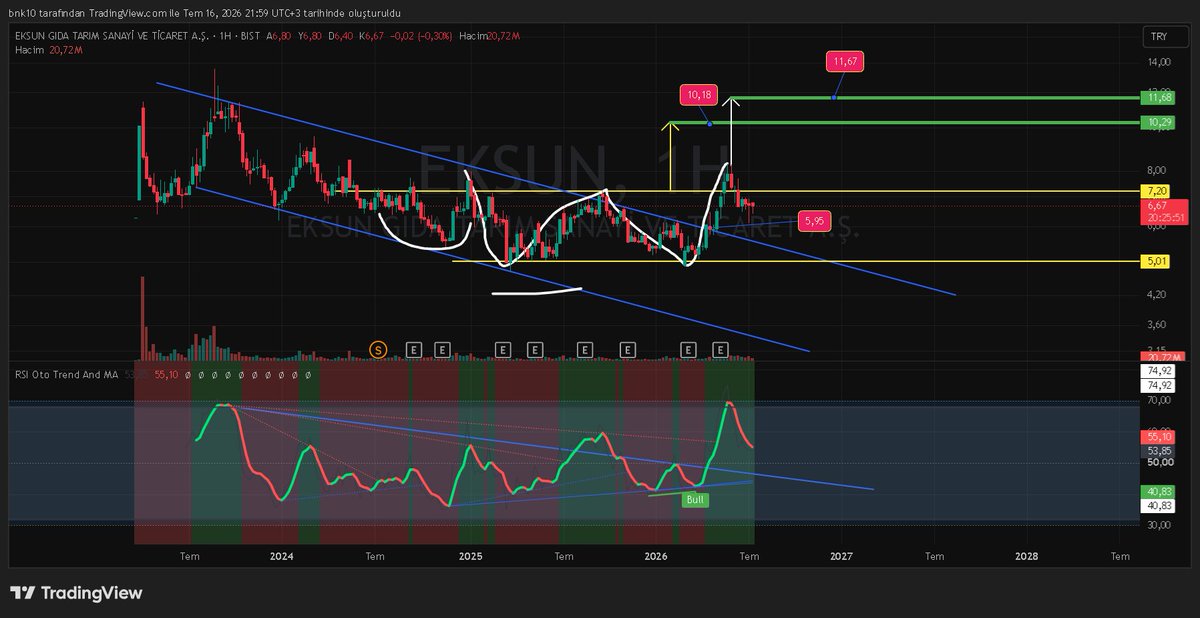The image size is (1200, 618).
Task: Click the 11,67 target price callout
Action: click(843, 62)
